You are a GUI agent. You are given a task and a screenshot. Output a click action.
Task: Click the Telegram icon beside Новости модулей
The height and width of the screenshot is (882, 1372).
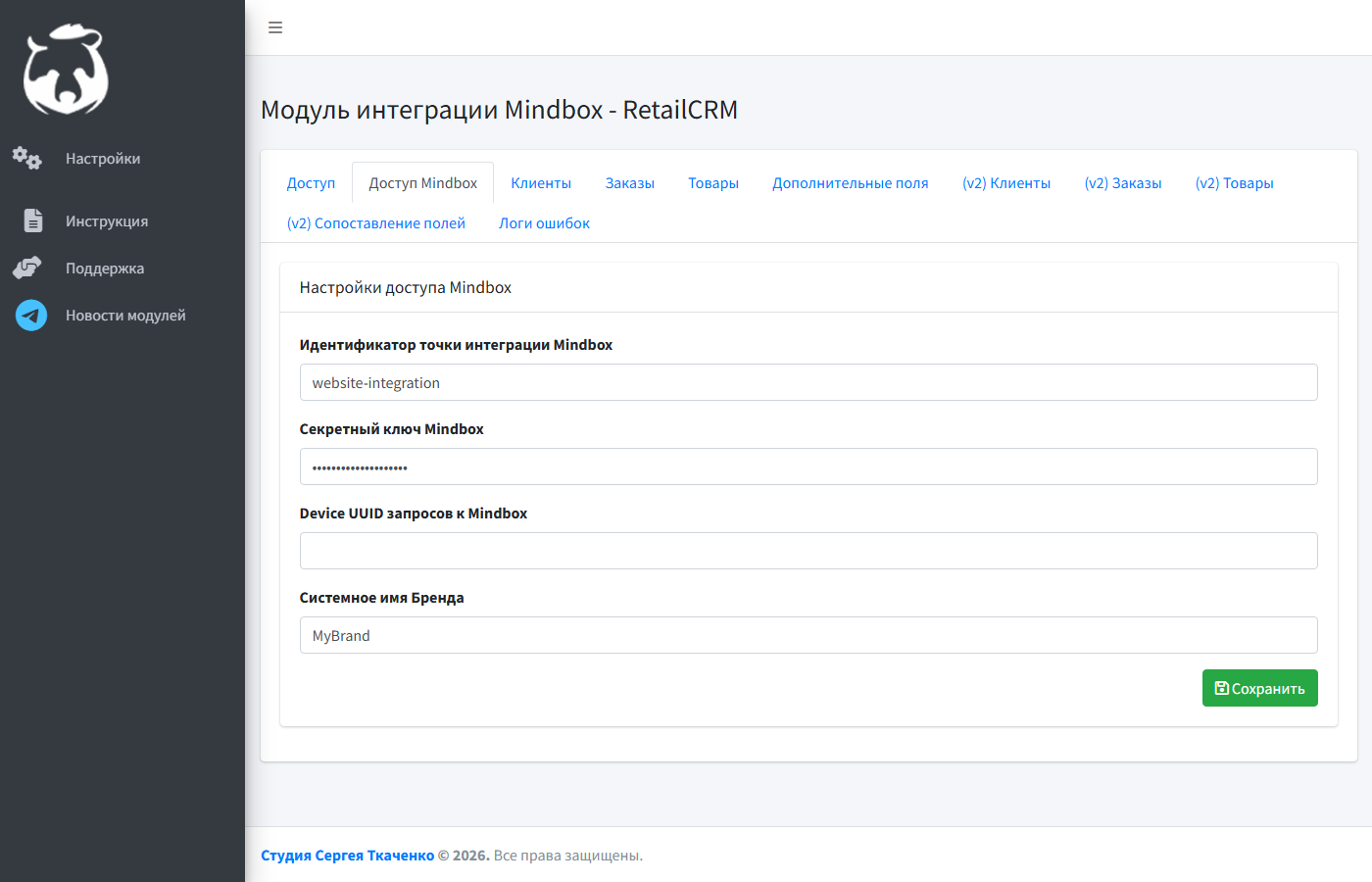coord(31,315)
